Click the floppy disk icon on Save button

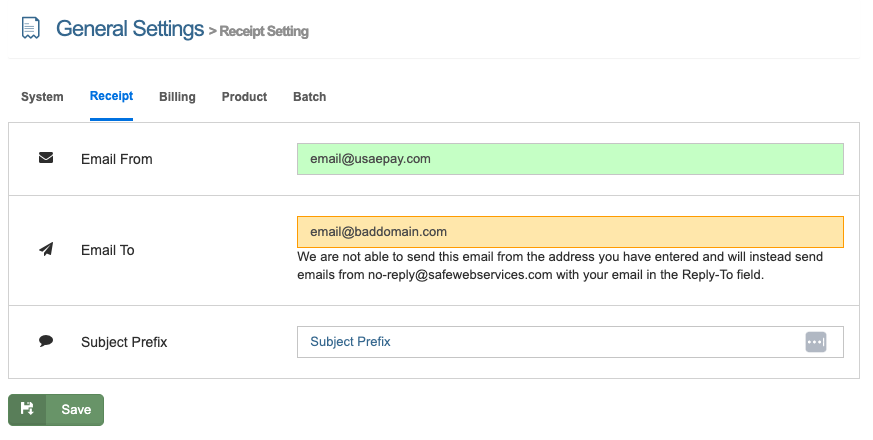coord(27,409)
